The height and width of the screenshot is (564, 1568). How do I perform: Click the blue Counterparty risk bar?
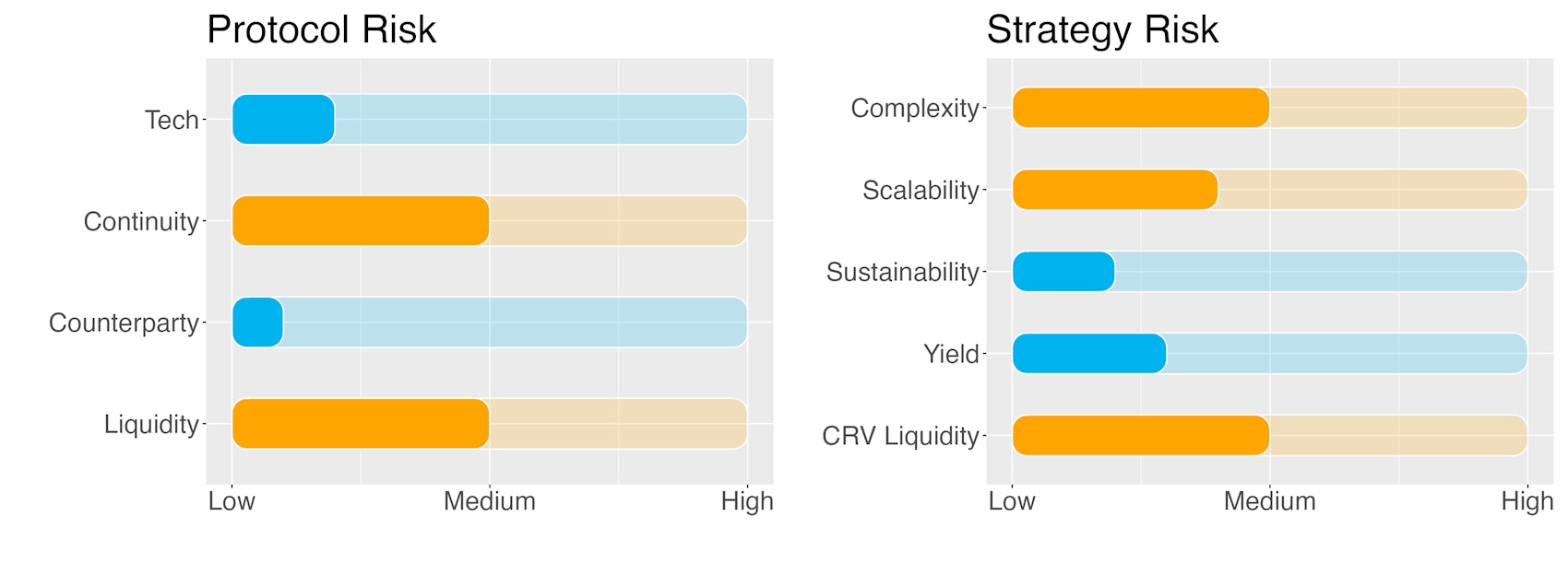click(257, 323)
